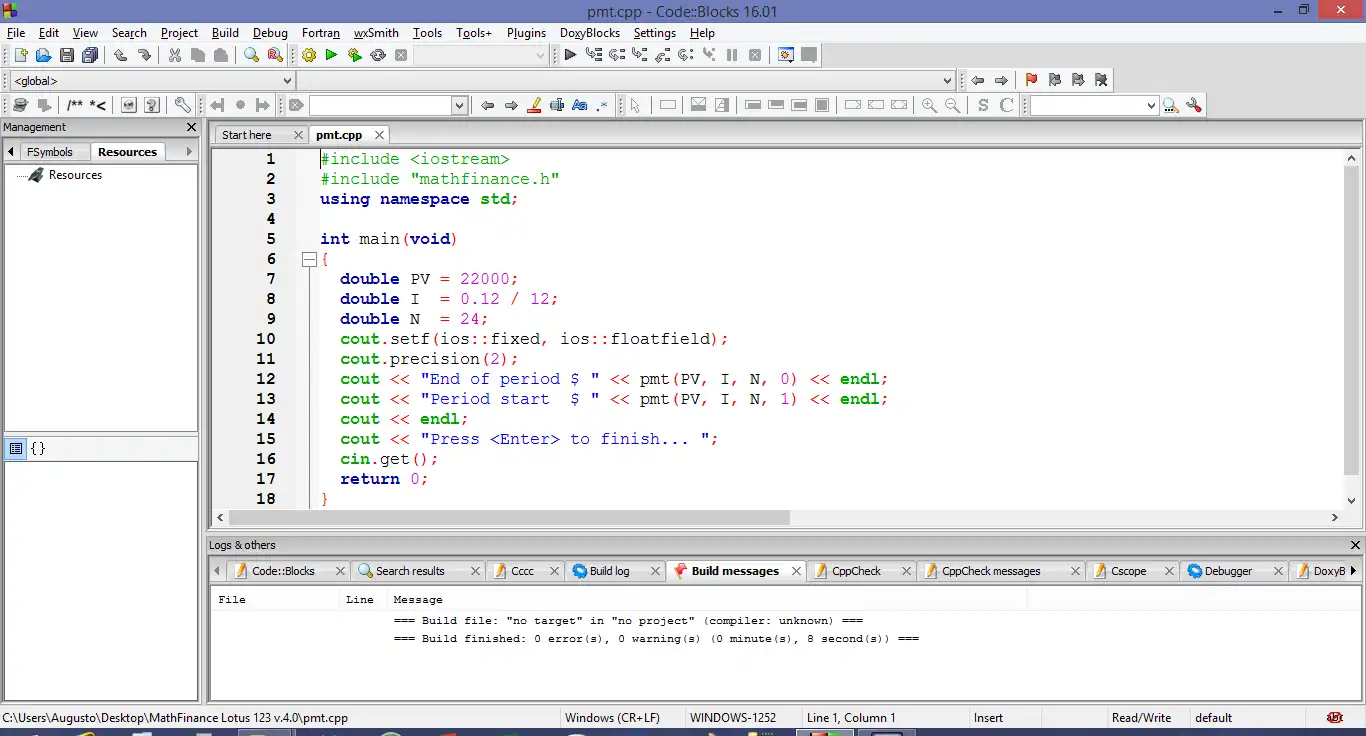This screenshot has width=1366, height=736.
Task: Open the incremental search text dropdown
Action: (x=459, y=105)
